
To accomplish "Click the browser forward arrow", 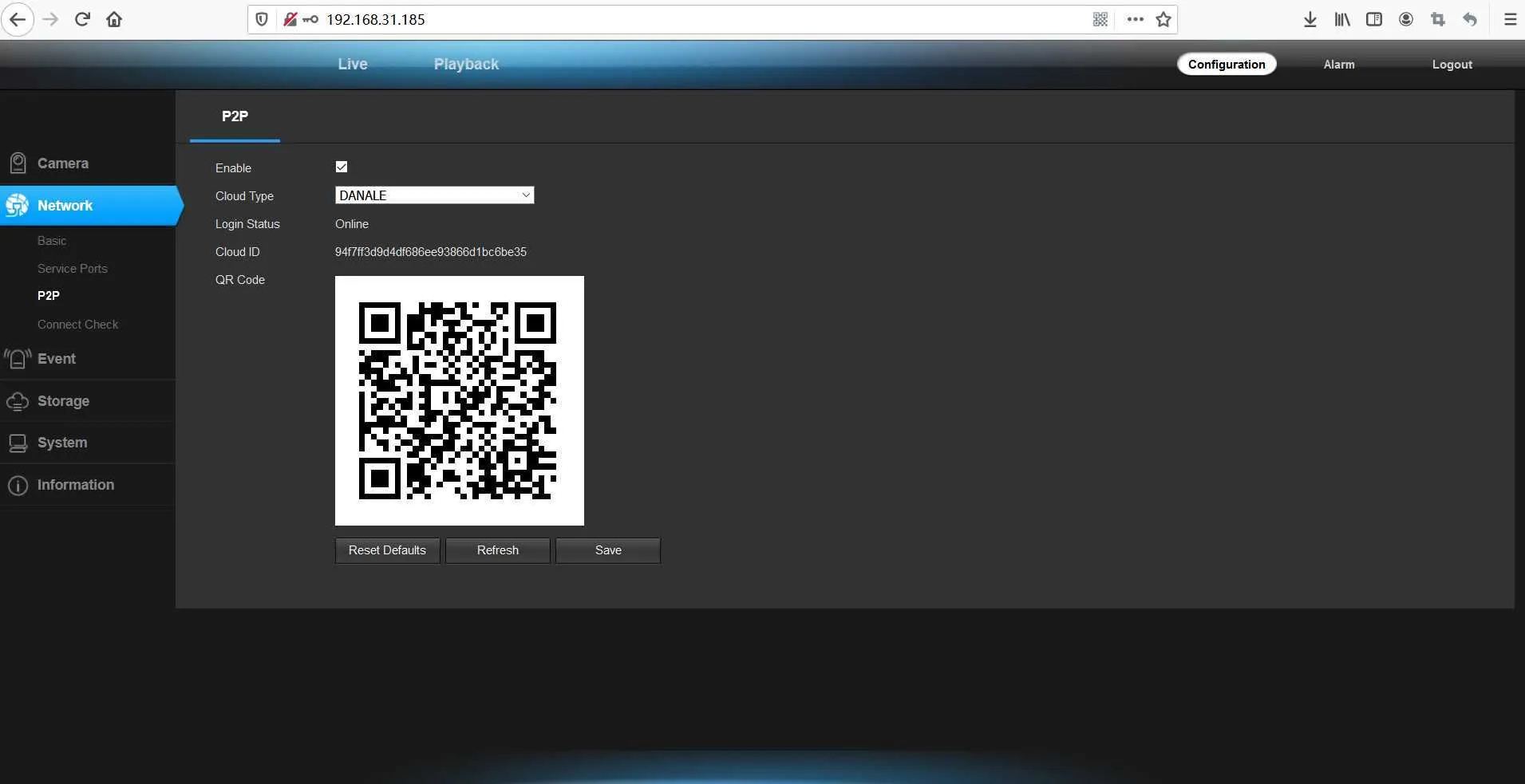I will click(x=50, y=19).
